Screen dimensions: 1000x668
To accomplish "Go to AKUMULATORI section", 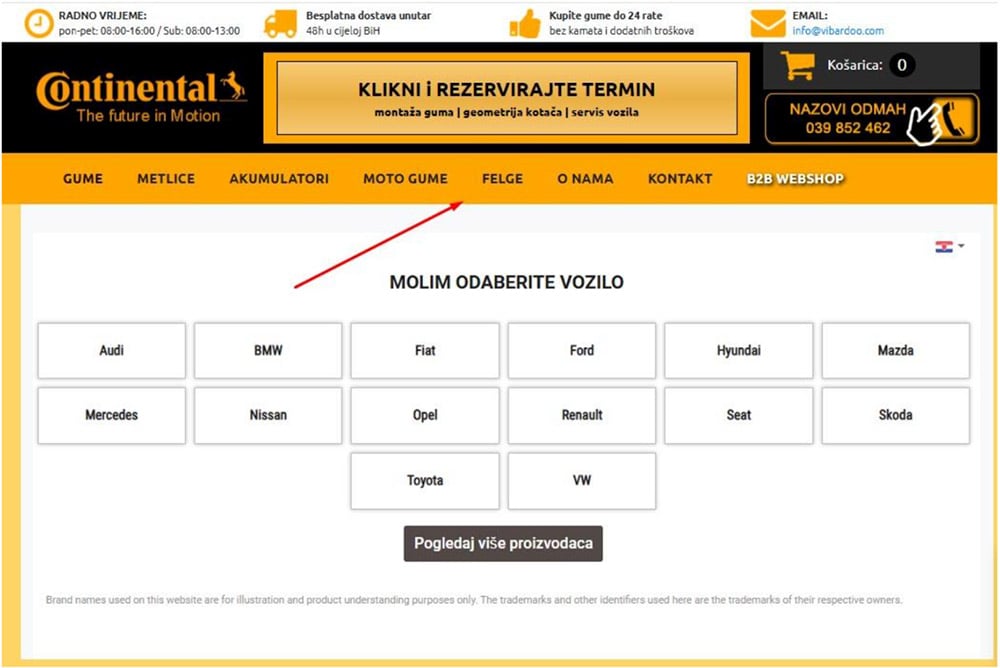I will coord(279,179).
